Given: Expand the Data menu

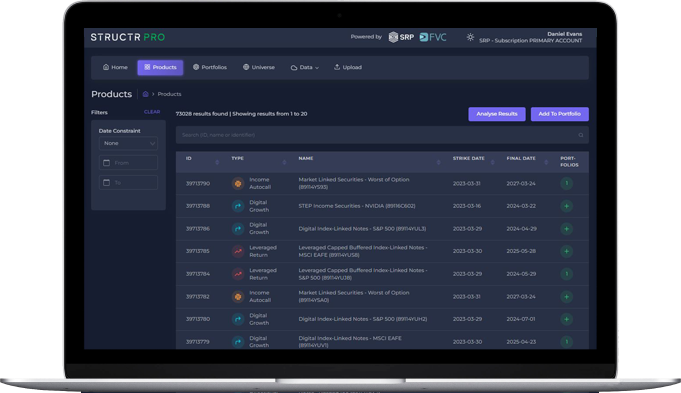Looking at the screenshot, I should 304,67.
